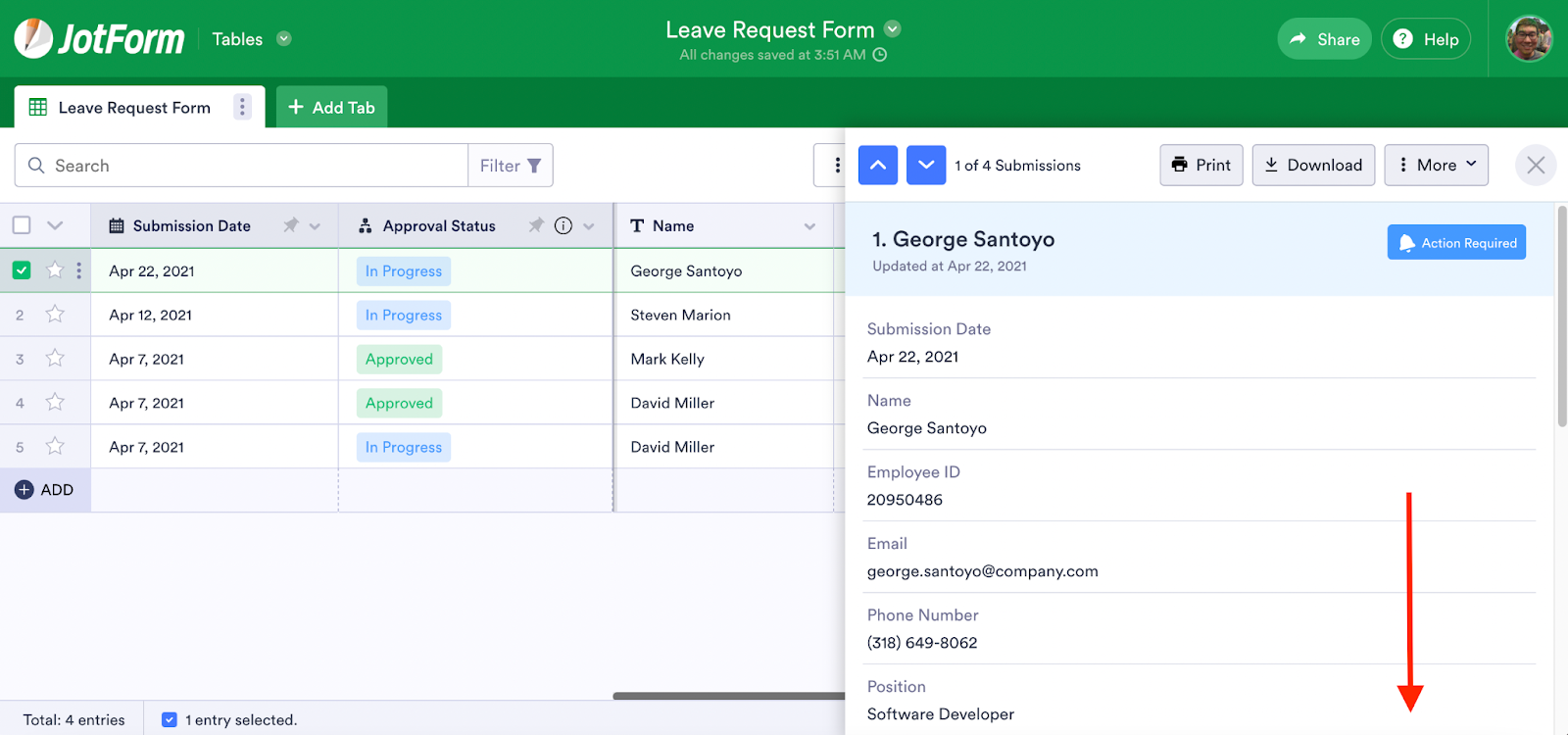Expand the Leave Request Form title menu

(893, 29)
